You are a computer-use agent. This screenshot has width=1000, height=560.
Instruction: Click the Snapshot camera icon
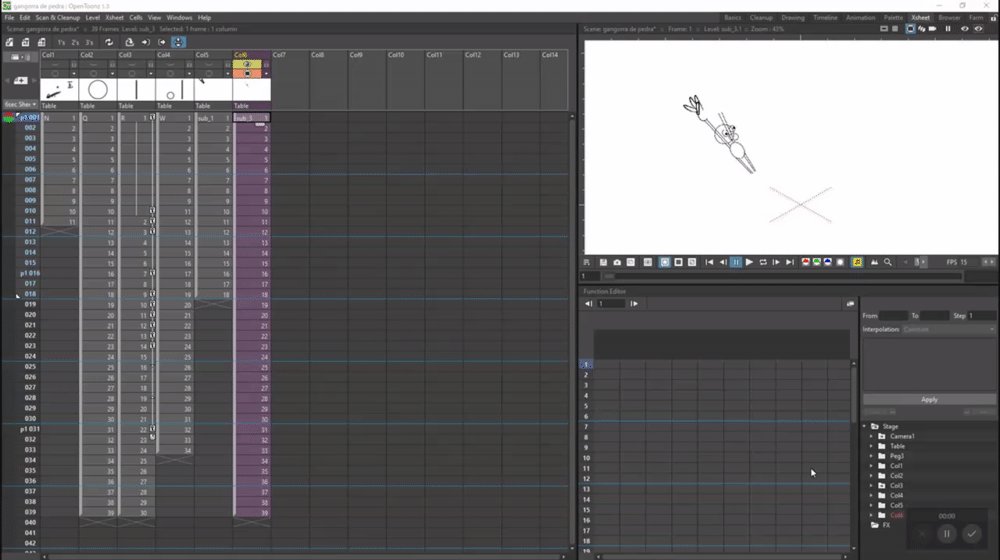(617, 262)
